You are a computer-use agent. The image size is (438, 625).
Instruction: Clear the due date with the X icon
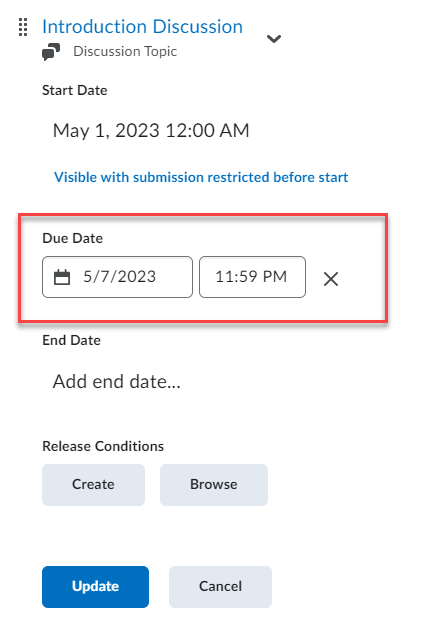coord(331,279)
